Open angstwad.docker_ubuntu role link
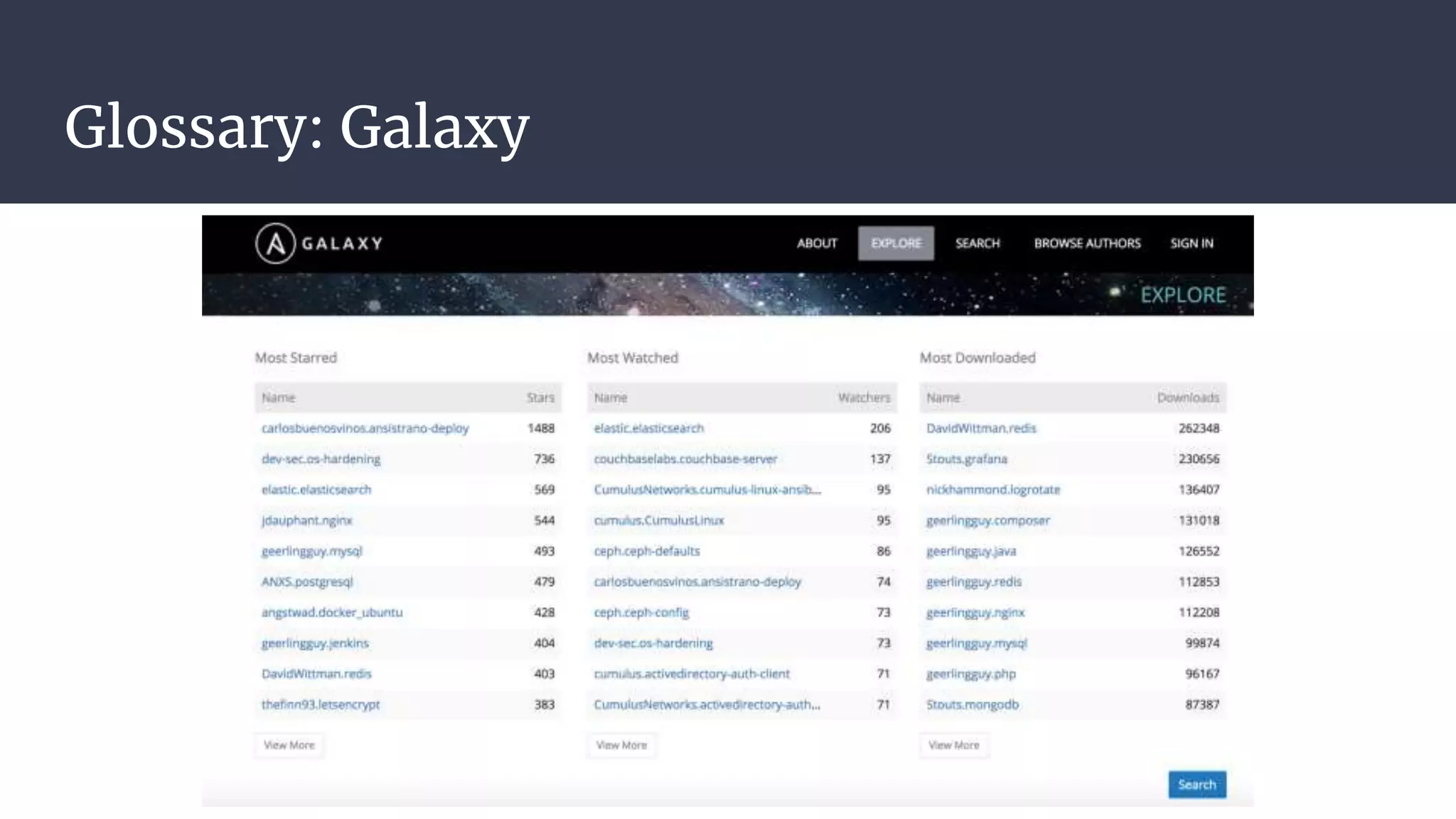This screenshot has height=819, width=1456. (x=332, y=612)
